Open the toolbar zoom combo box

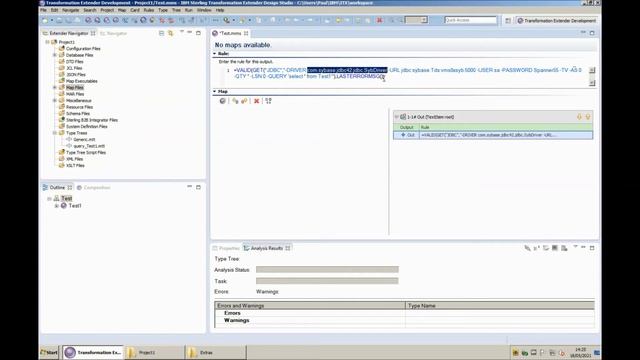point(416,20)
